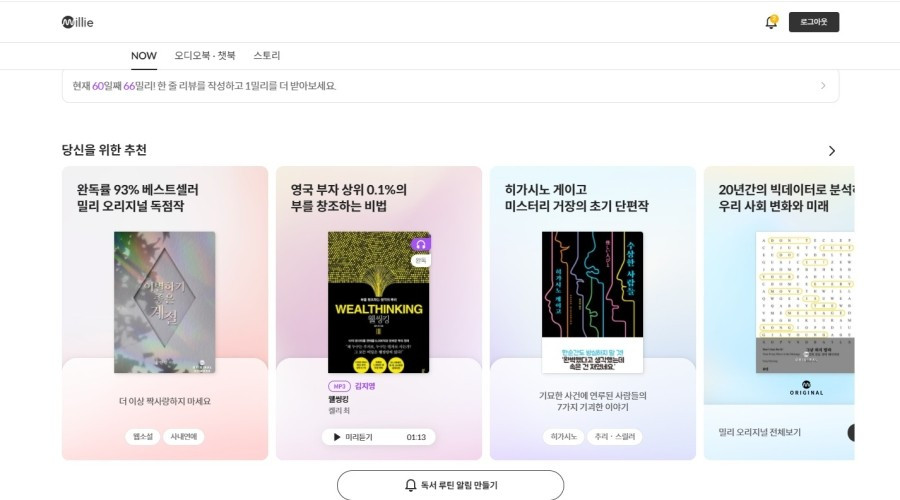Click the dark arrow button beside 밀리 오리지널 전체보기
900x500 pixels.
pos(851,432)
